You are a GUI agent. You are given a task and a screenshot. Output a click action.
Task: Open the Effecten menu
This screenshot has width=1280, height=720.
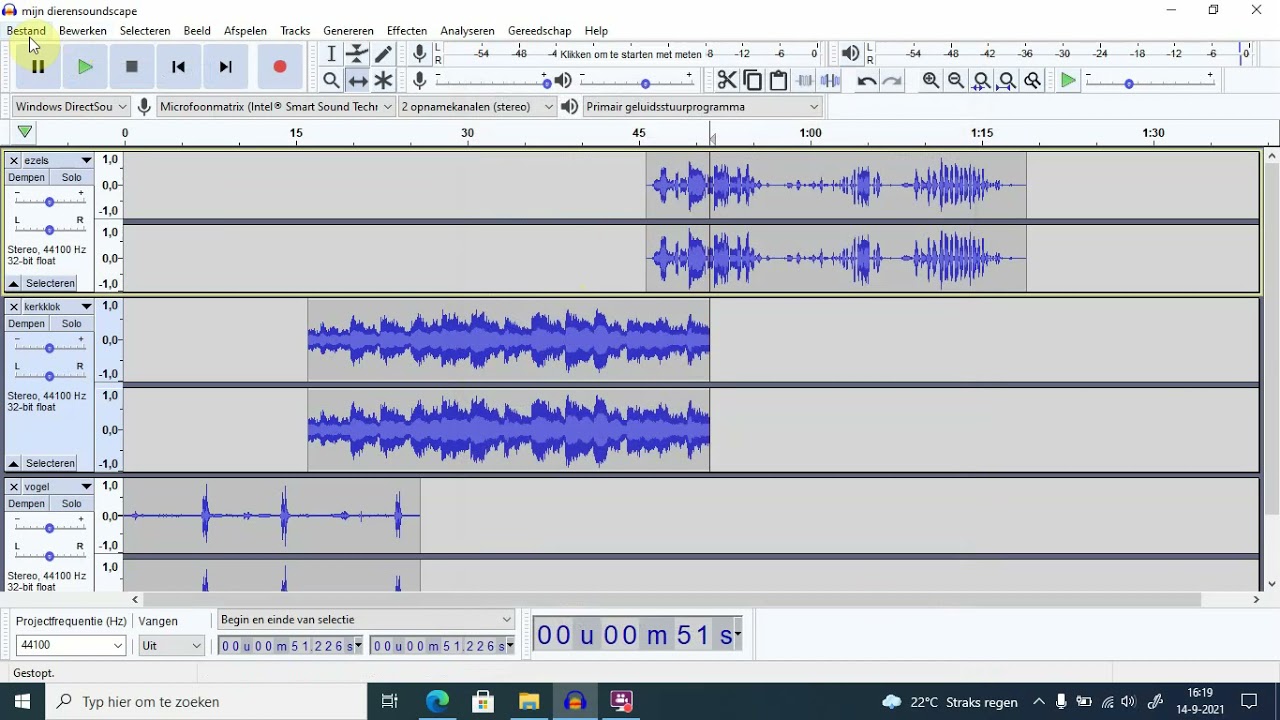click(x=407, y=31)
